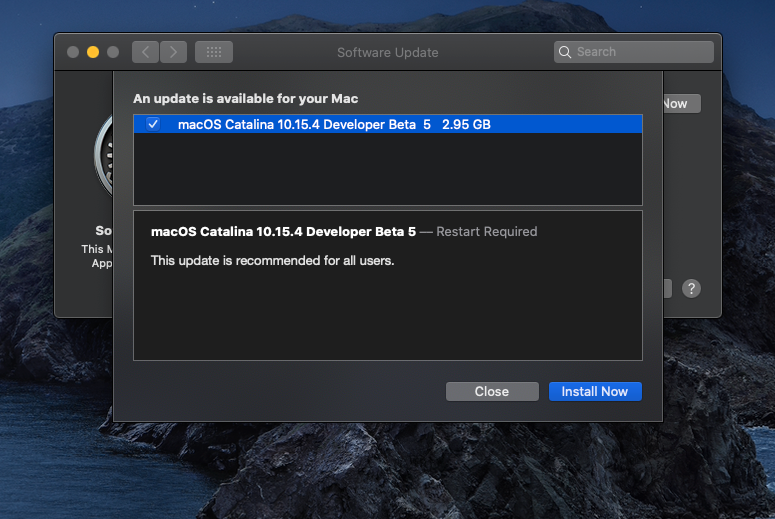Click the Restart Required label
This screenshot has width=775, height=519.
[x=486, y=231]
